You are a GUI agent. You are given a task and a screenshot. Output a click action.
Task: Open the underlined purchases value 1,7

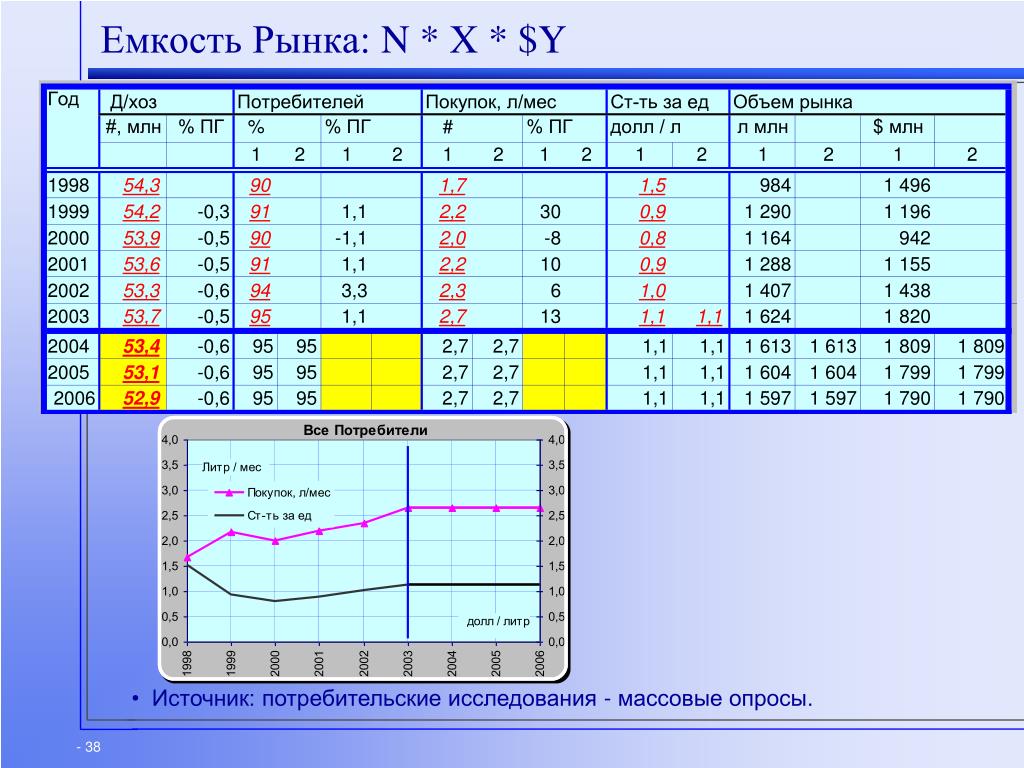point(453,185)
